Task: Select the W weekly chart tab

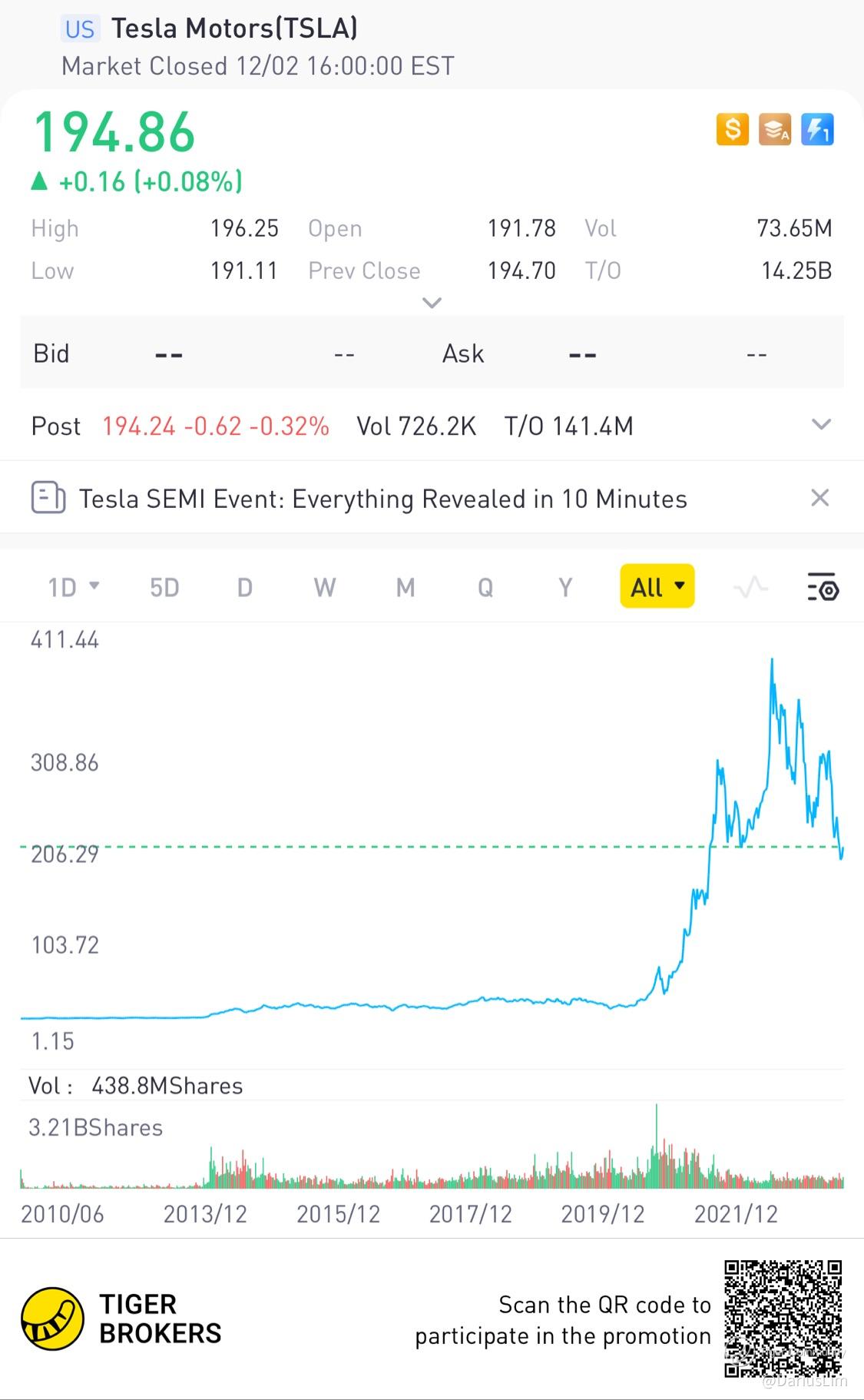Action: click(x=324, y=588)
